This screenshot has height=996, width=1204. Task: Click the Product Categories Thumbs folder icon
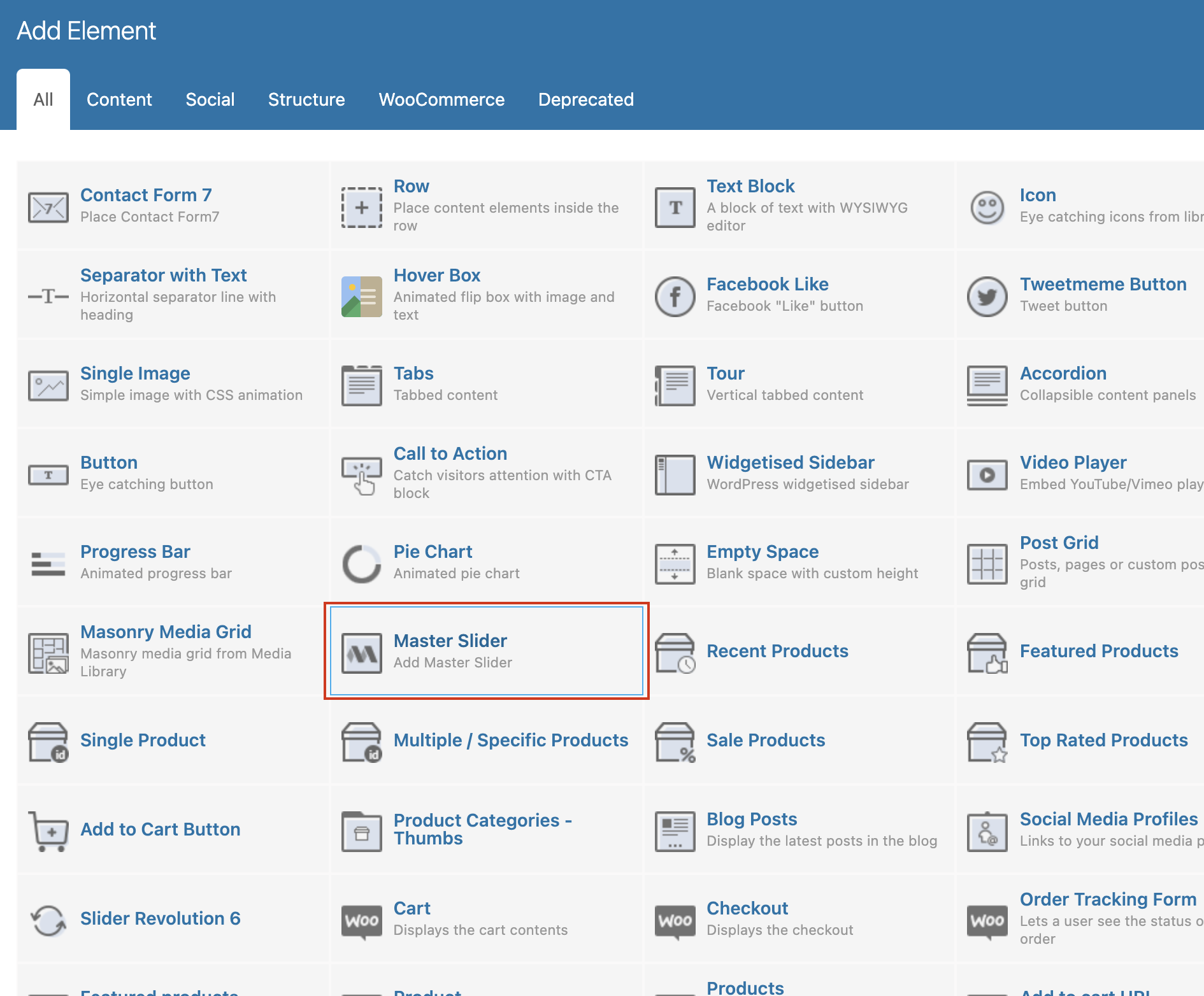362,831
